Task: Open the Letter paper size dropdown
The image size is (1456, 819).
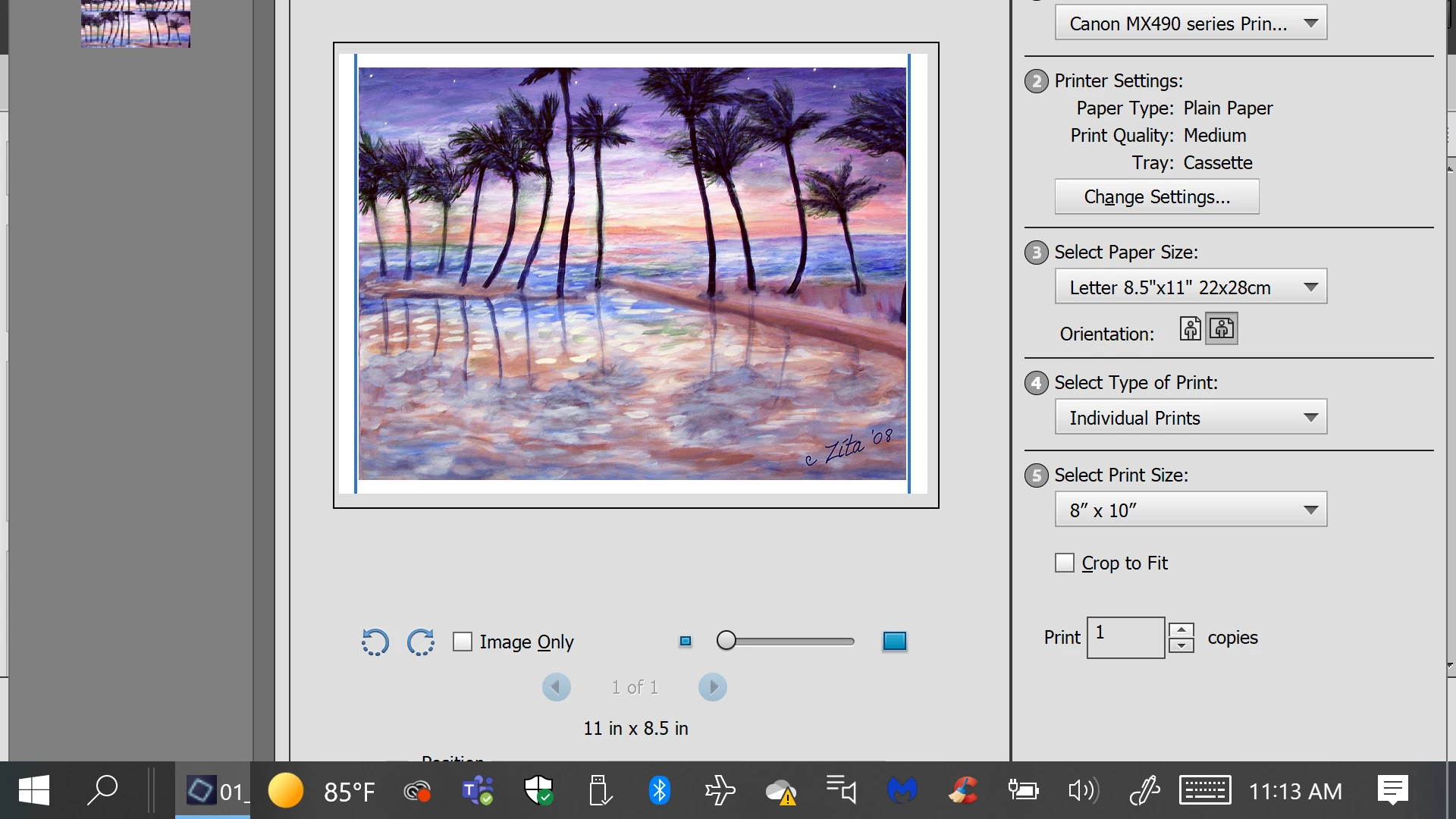Action: (x=1191, y=287)
